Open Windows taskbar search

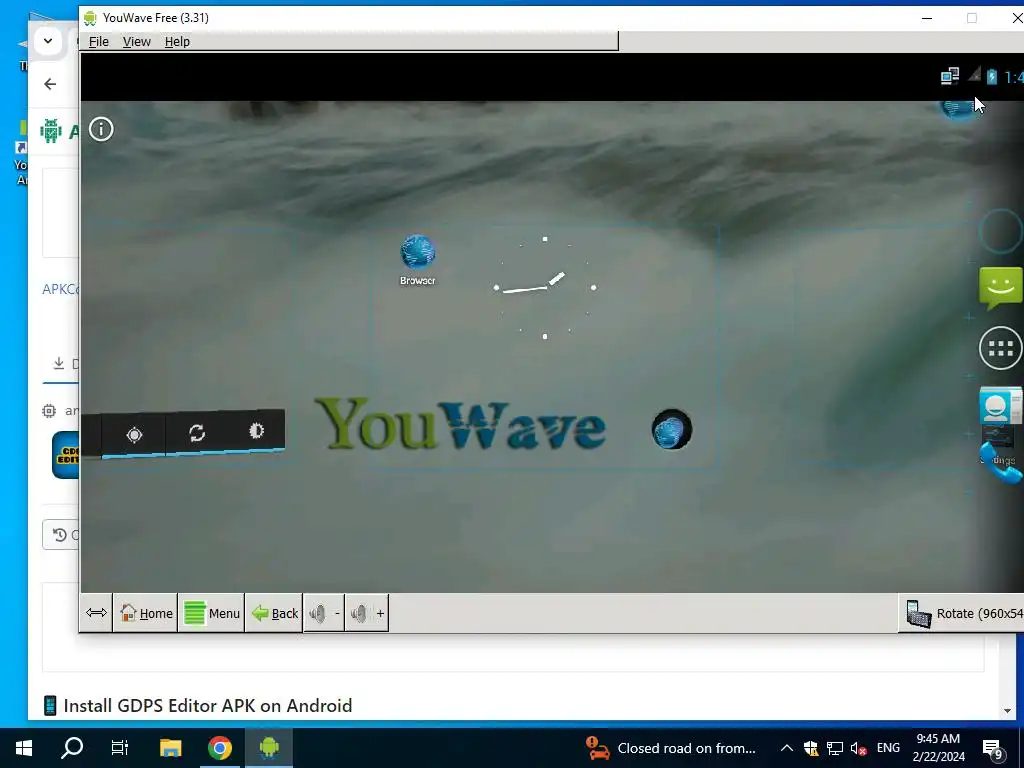72,748
